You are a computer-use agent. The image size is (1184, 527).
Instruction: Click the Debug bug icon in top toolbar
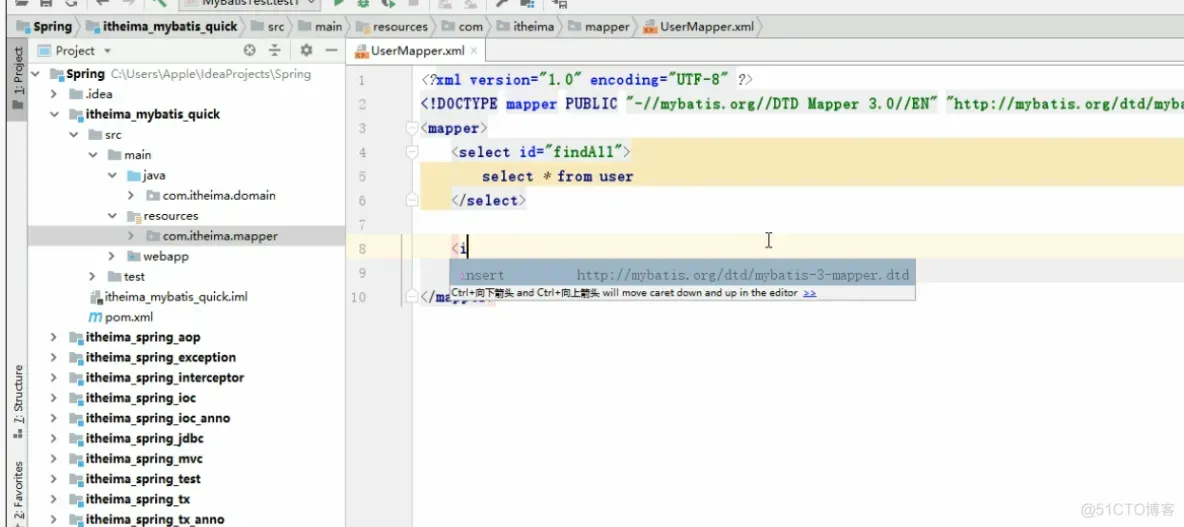coord(363,4)
